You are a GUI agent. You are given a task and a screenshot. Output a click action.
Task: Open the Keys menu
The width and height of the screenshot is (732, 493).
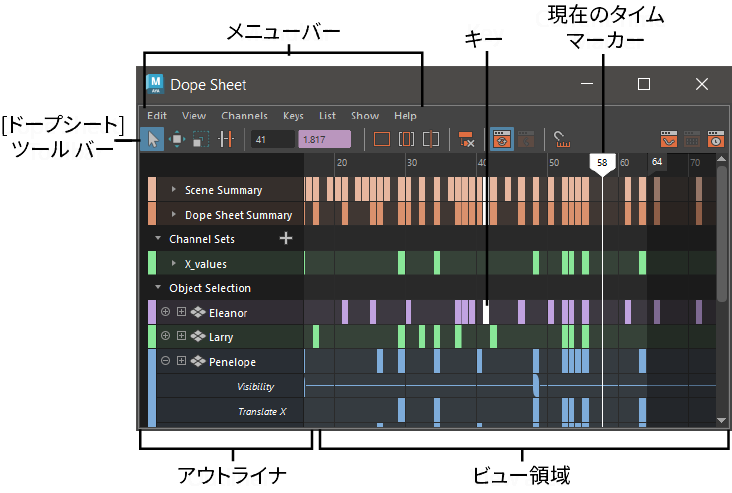tap(293, 116)
